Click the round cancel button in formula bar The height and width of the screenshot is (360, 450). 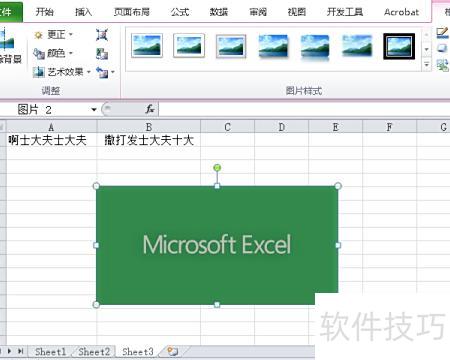tap(107, 109)
